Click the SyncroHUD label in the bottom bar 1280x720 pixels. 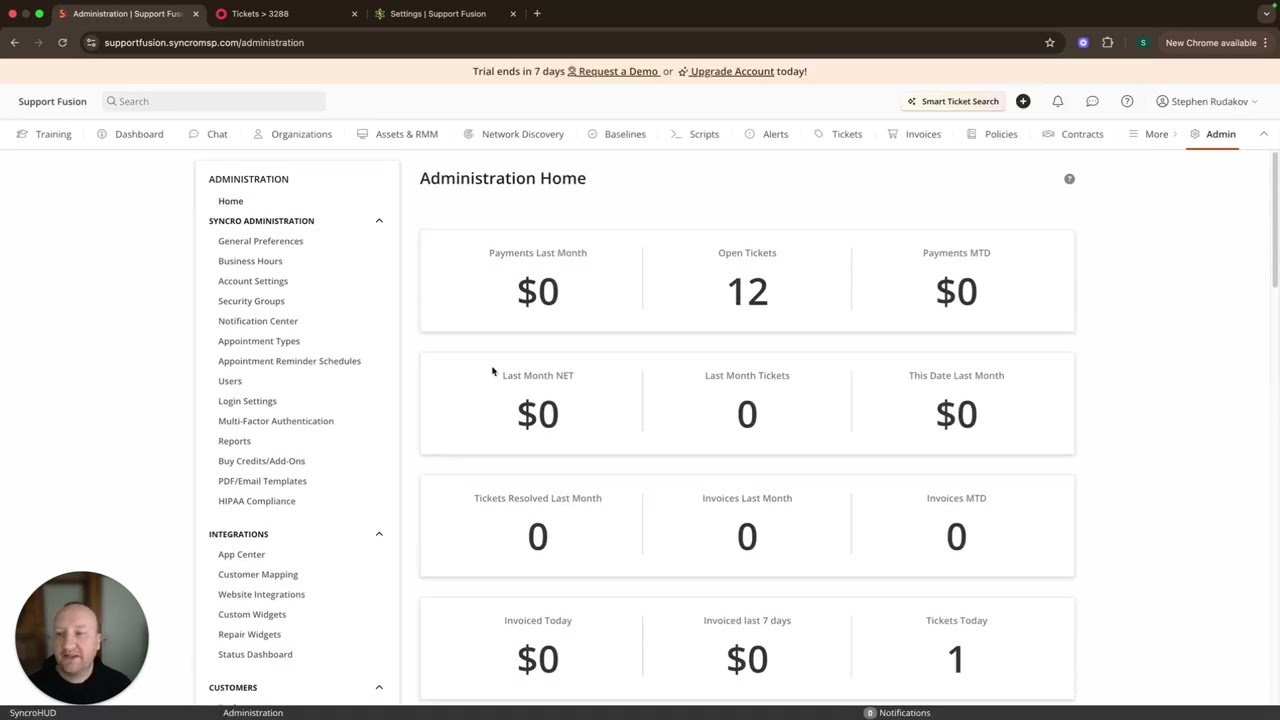pos(33,713)
